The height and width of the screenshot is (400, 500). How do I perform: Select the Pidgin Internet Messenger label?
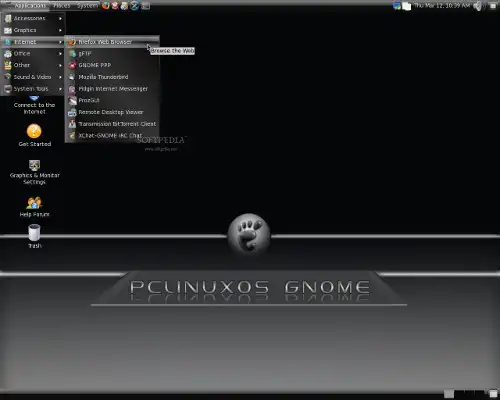pos(113,89)
